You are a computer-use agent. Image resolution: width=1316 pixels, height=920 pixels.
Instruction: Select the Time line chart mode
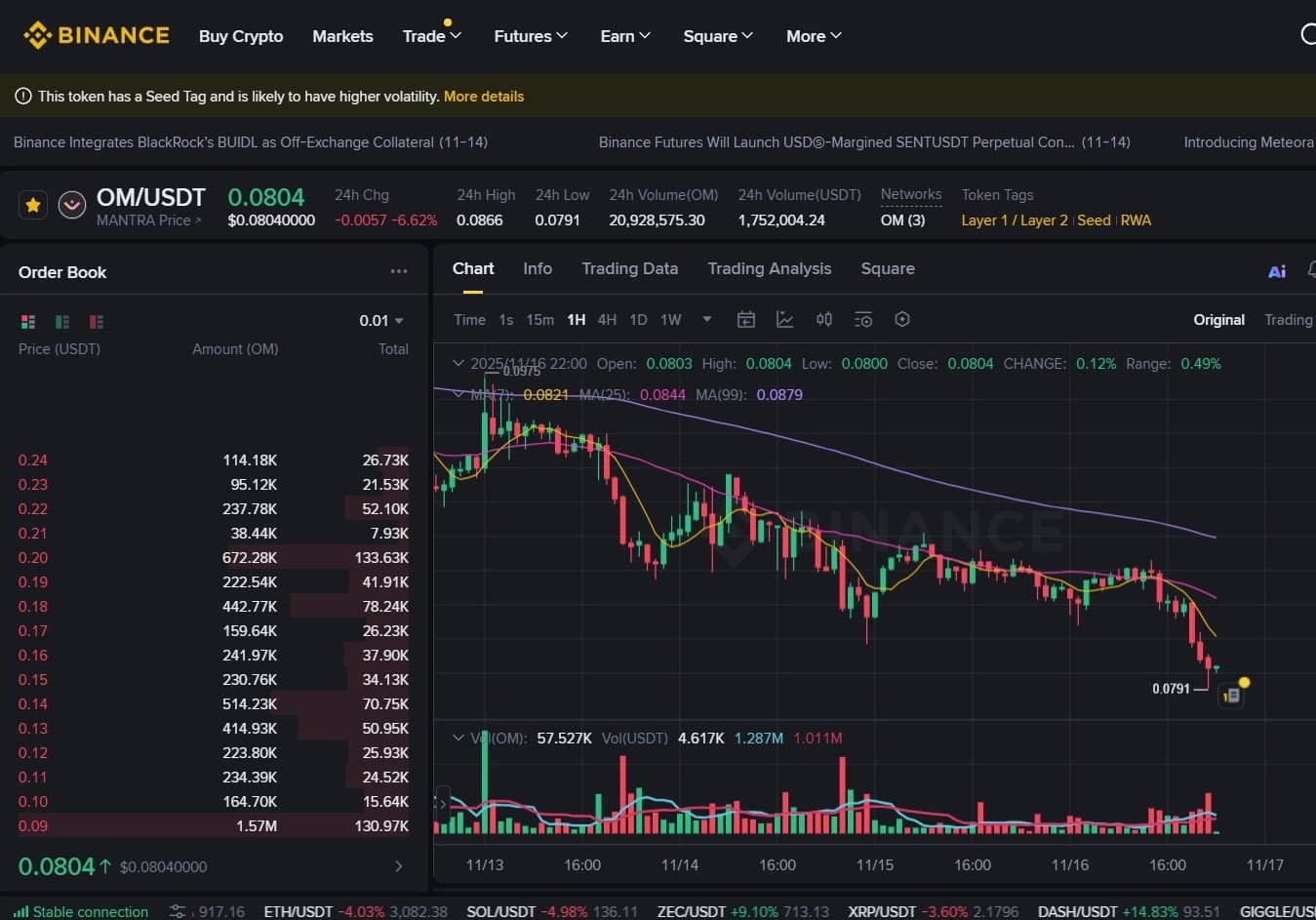(469, 319)
